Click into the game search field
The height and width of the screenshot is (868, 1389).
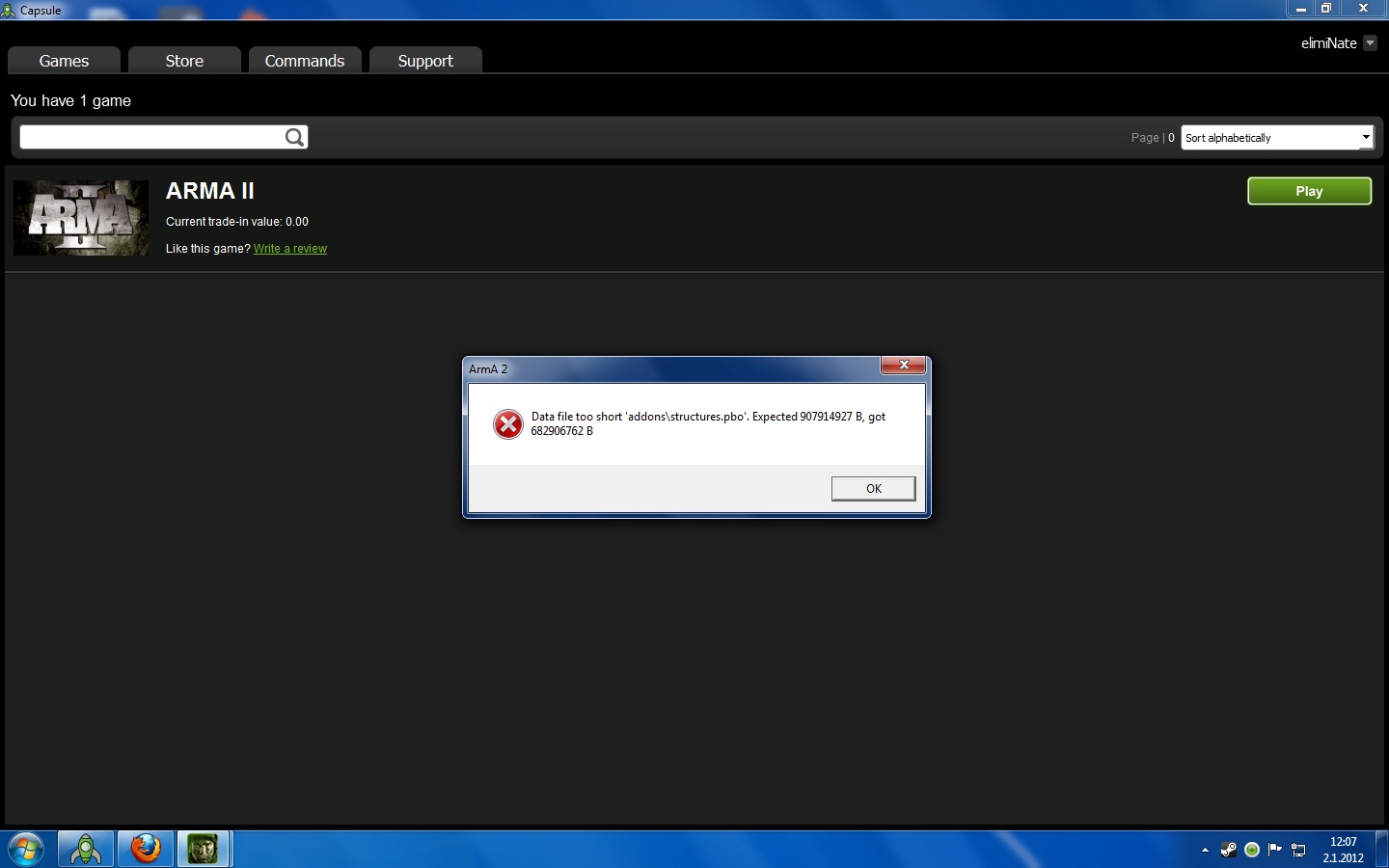point(150,138)
